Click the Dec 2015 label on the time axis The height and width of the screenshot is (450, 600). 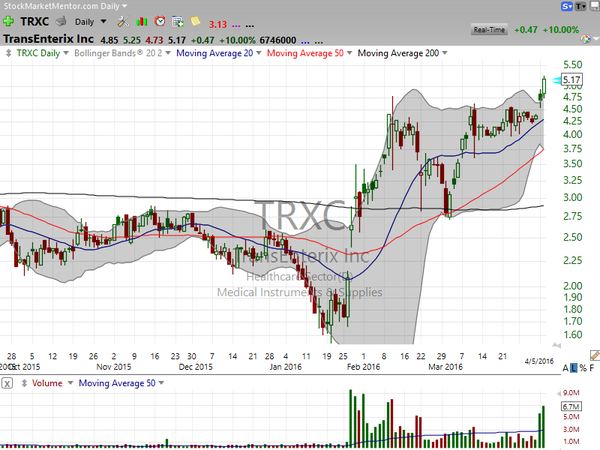pyautogui.click(x=196, y=367)
